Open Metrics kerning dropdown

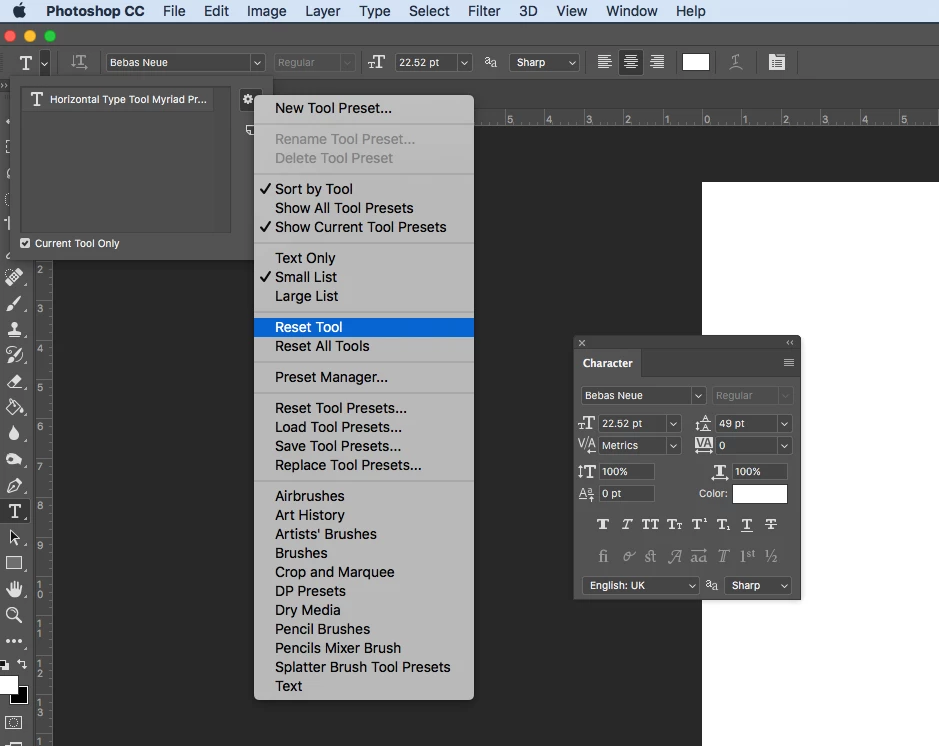click(x=673, y=445)
